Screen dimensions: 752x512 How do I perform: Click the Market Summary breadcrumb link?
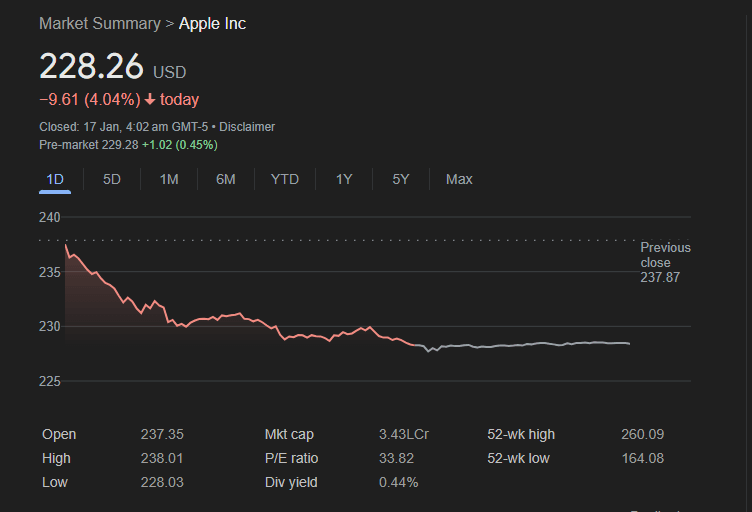100,23
